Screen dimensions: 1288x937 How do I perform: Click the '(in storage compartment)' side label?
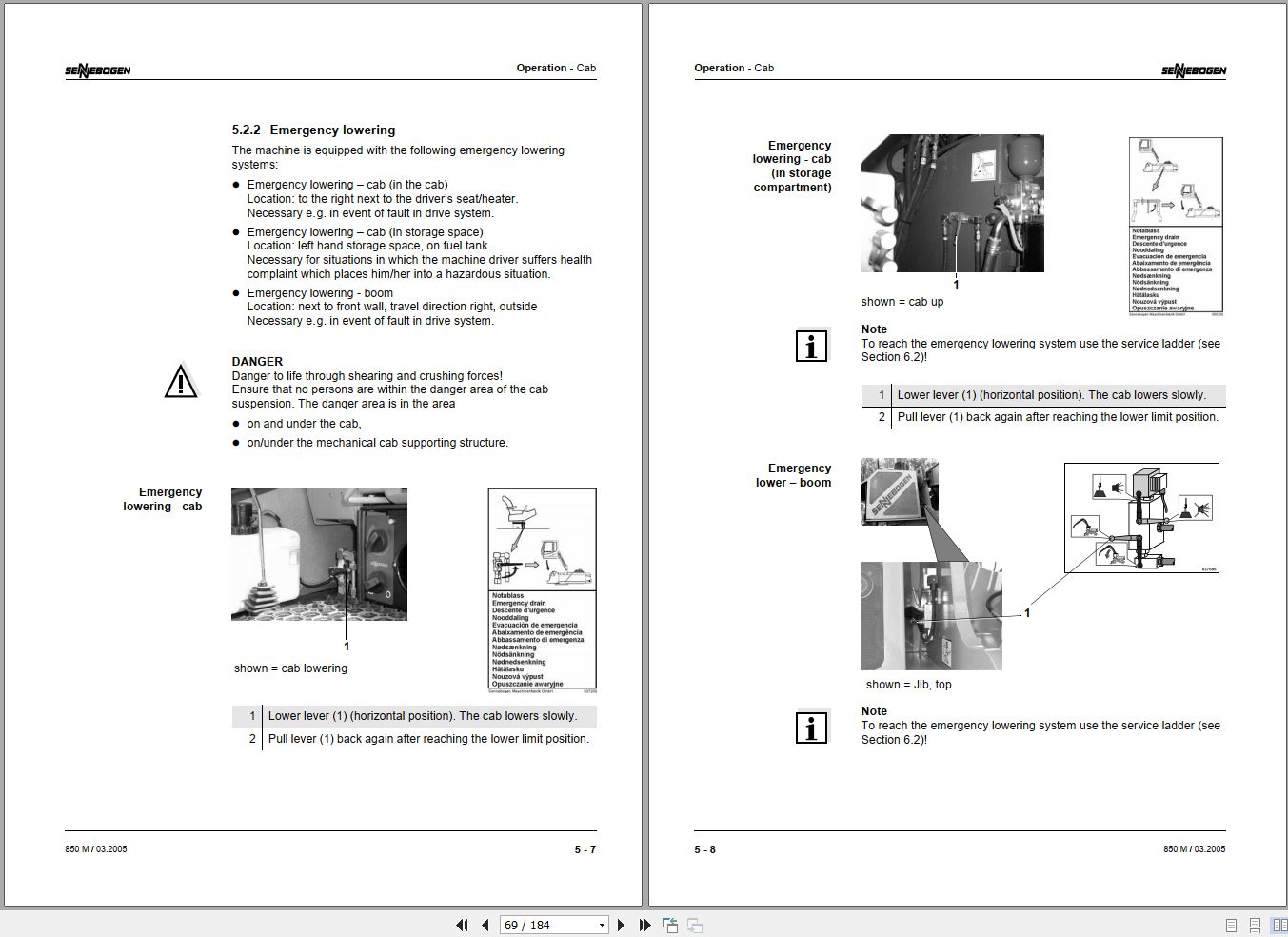coord(792,180)
